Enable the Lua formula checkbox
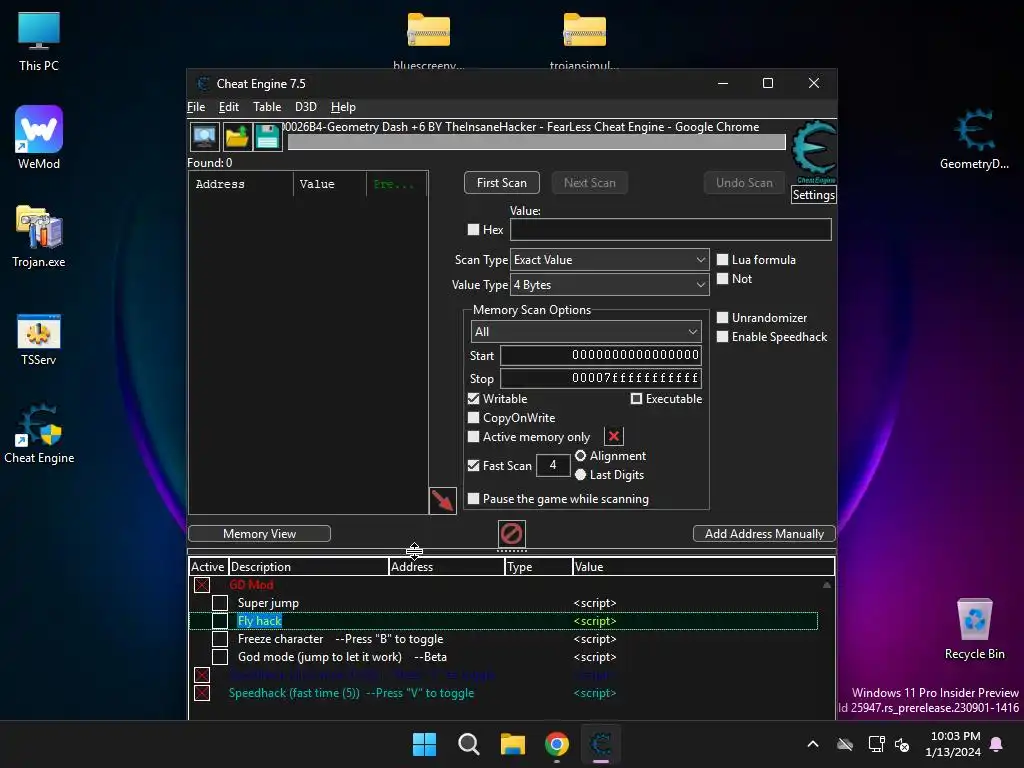The height and width of the screenshot is (768, 1024). point(722,260)
